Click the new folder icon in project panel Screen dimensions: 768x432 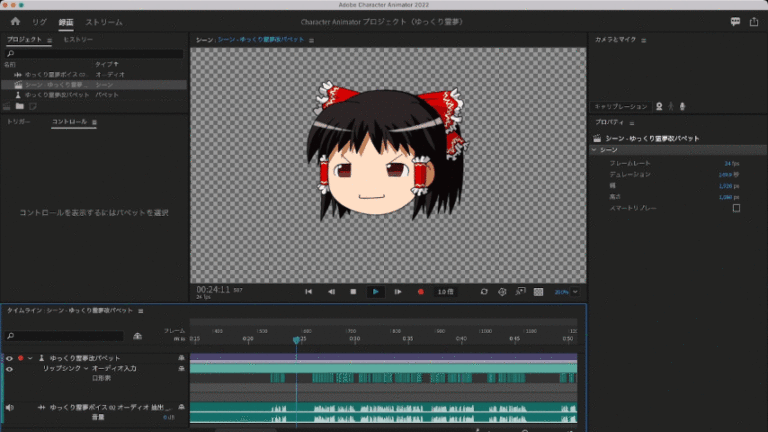click(x=20, y=106)
